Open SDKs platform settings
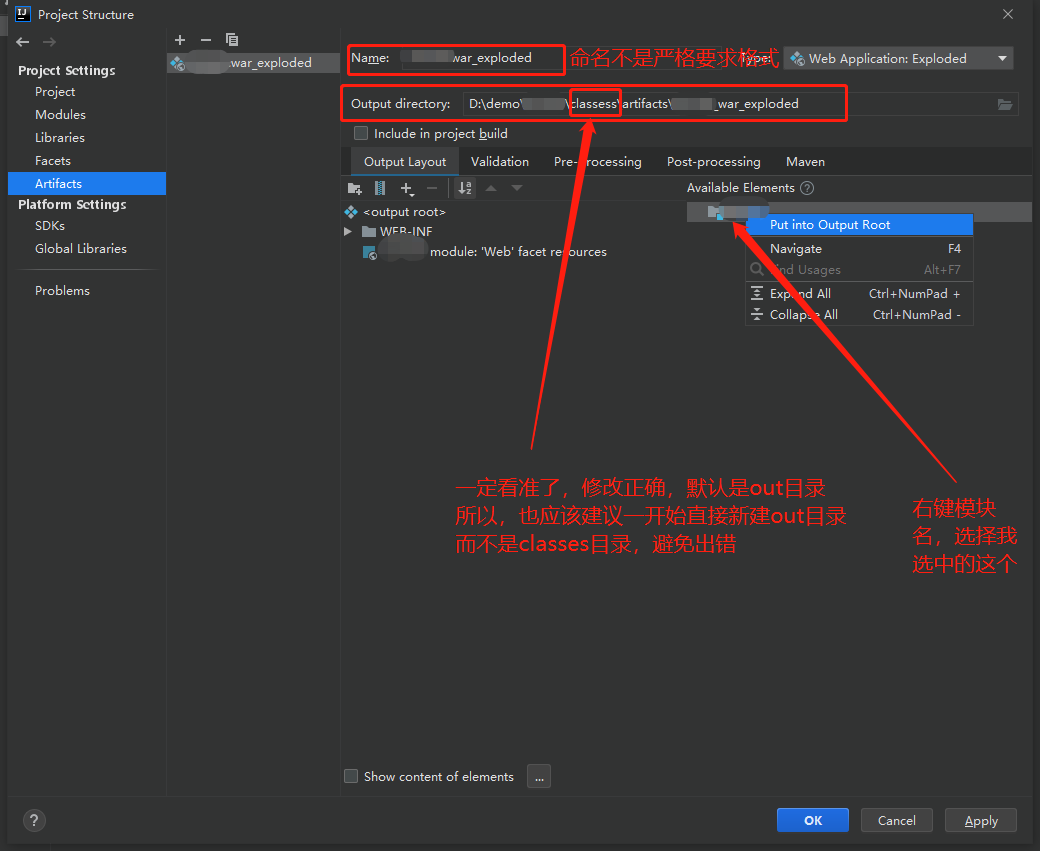The image size is (1040, 851). click(x=50, y=226)
